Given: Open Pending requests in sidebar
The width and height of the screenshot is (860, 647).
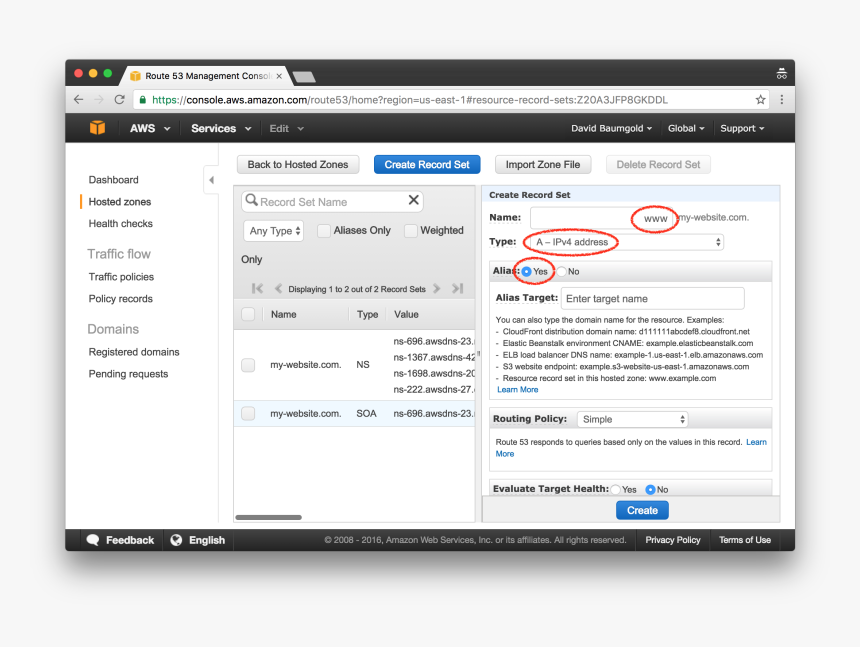Looking at the screenshot, I should pos(128,374).
